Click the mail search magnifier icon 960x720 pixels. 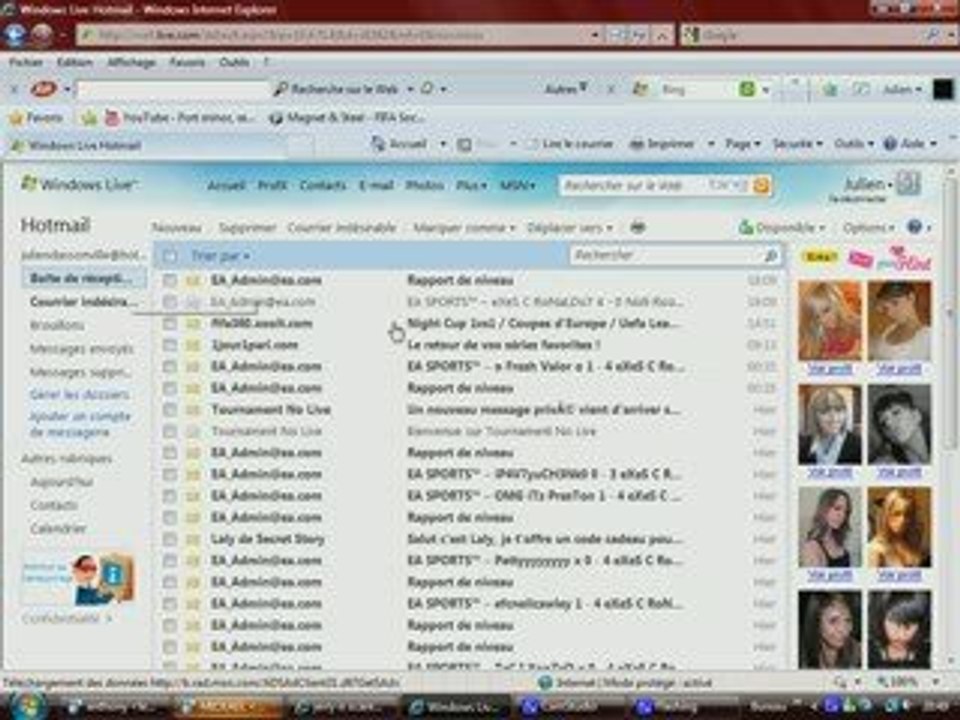[771, 256]
